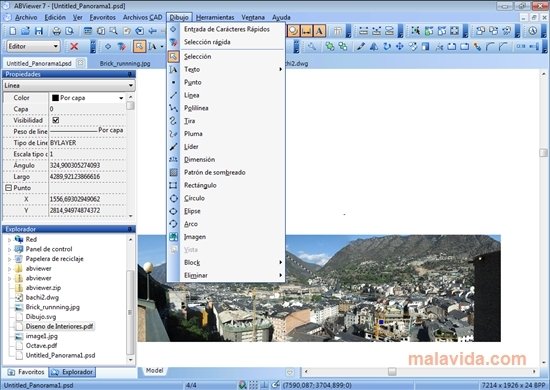This screenshot has width=550, height=390.
Task: Click the Explorador panel vertical scrollbar thumb
Action: pos(130,312)
